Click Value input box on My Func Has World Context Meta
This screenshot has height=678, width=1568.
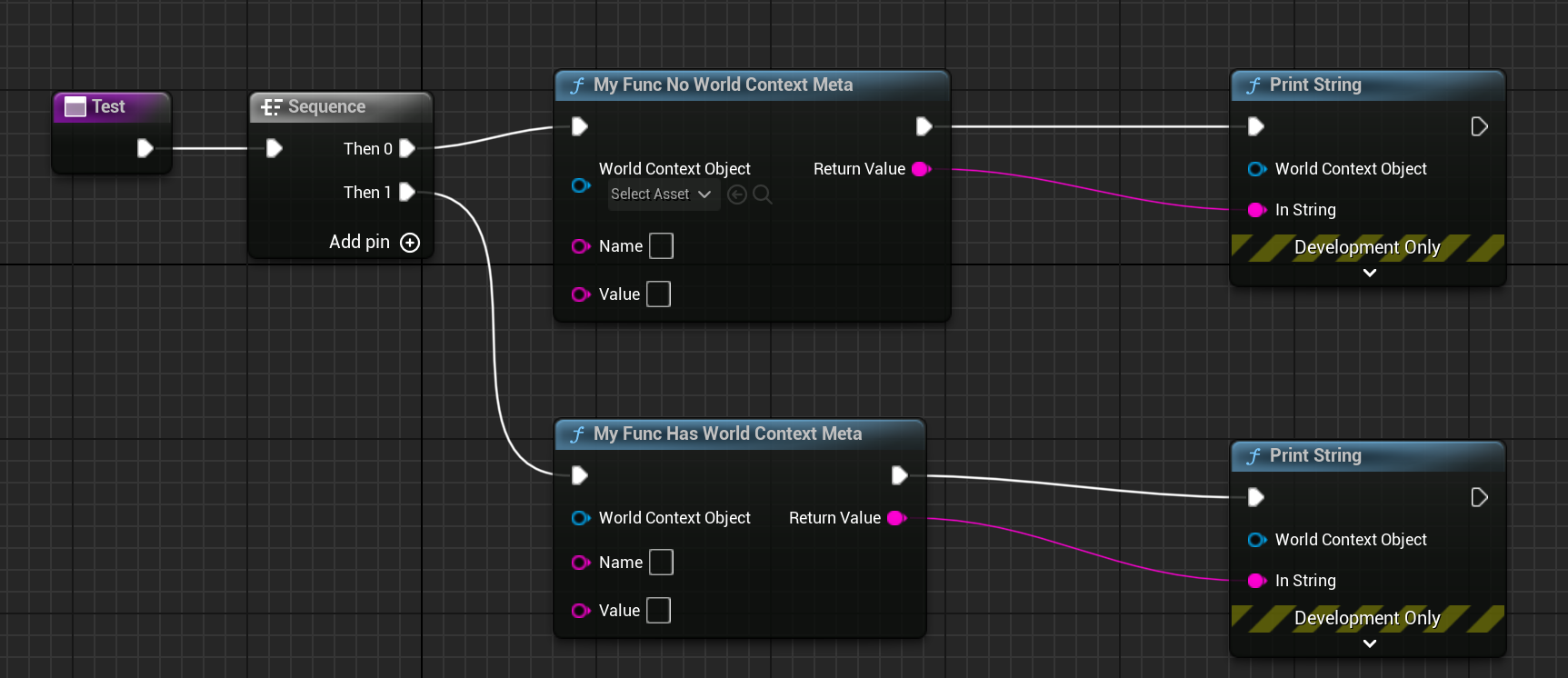pyautogui.click(x=658, y=611)
